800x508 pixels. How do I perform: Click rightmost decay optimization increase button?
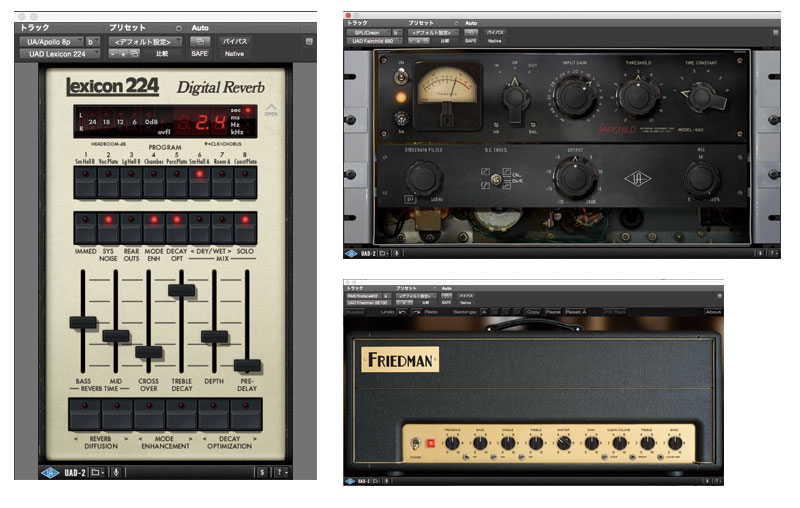pos(246,414)
